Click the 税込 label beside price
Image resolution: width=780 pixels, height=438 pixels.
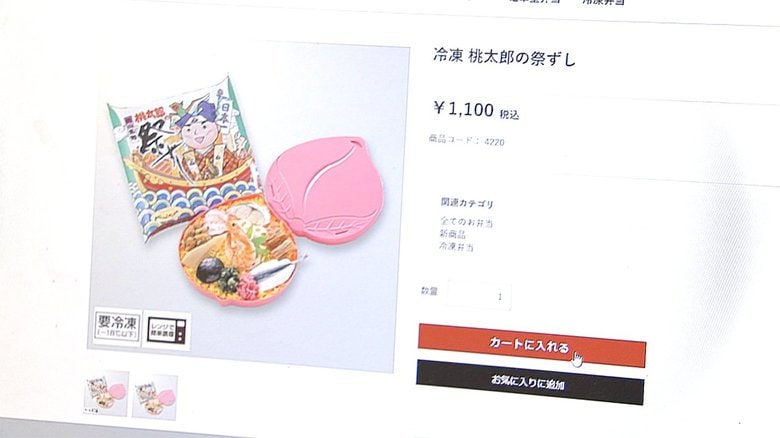click(x=509, y=114)
